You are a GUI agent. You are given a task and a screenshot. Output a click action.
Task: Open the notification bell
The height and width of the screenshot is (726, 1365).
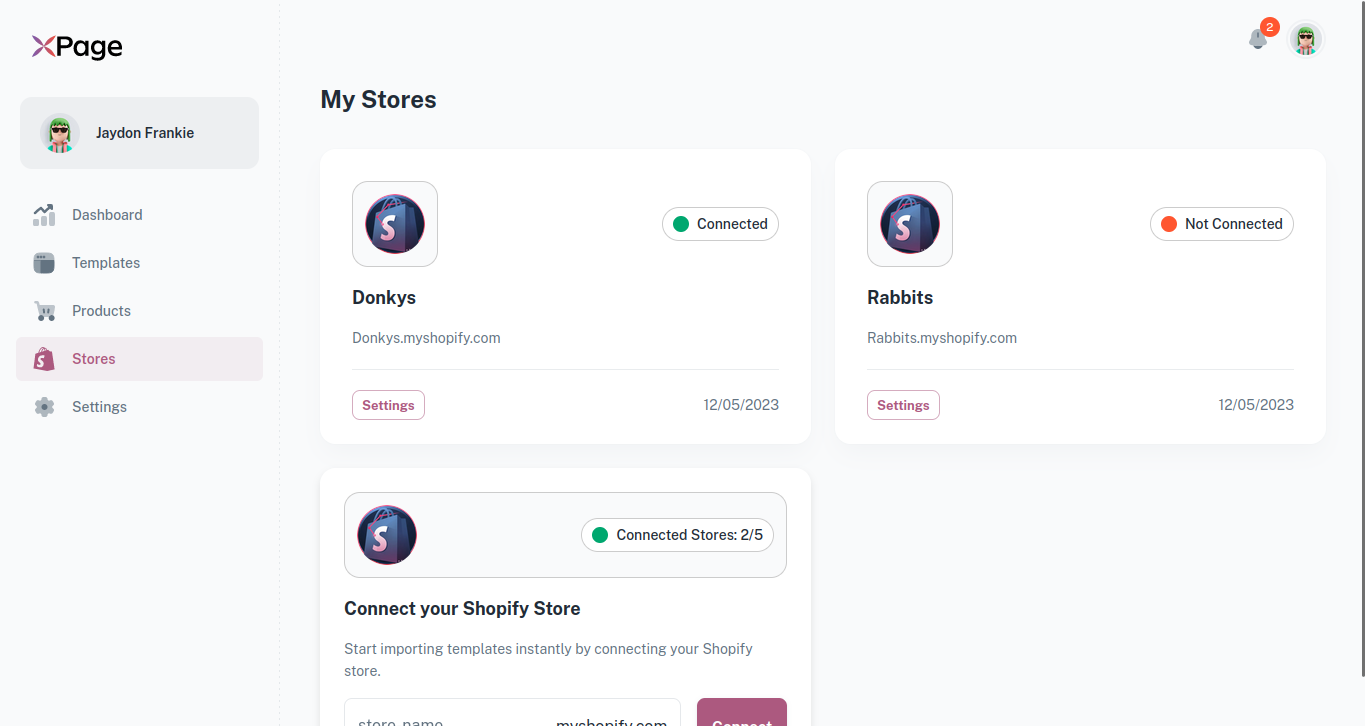pyautogui.click(x=1257, y=38)
